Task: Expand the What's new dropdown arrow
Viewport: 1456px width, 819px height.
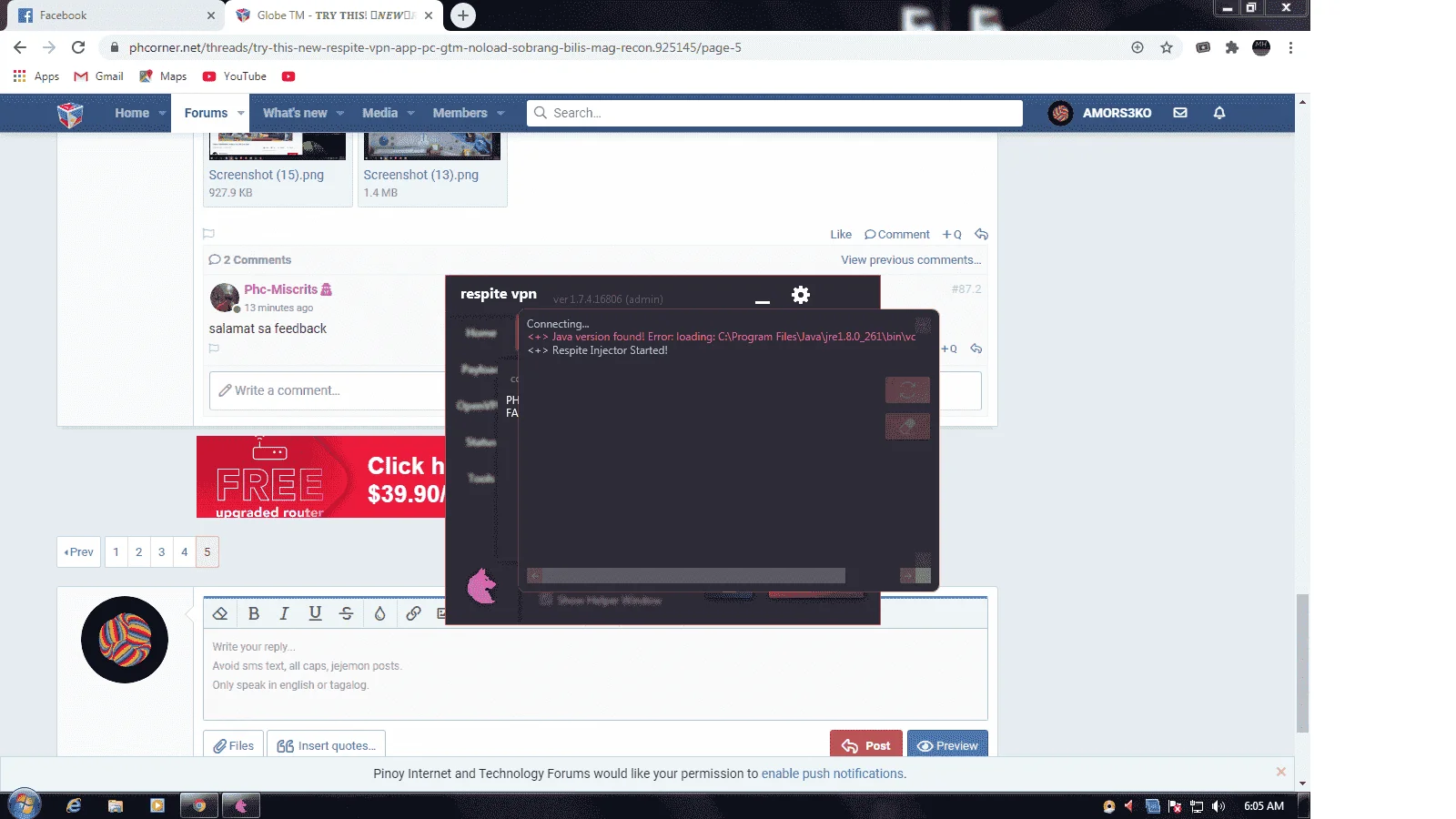Action: [x=340, y=114]
